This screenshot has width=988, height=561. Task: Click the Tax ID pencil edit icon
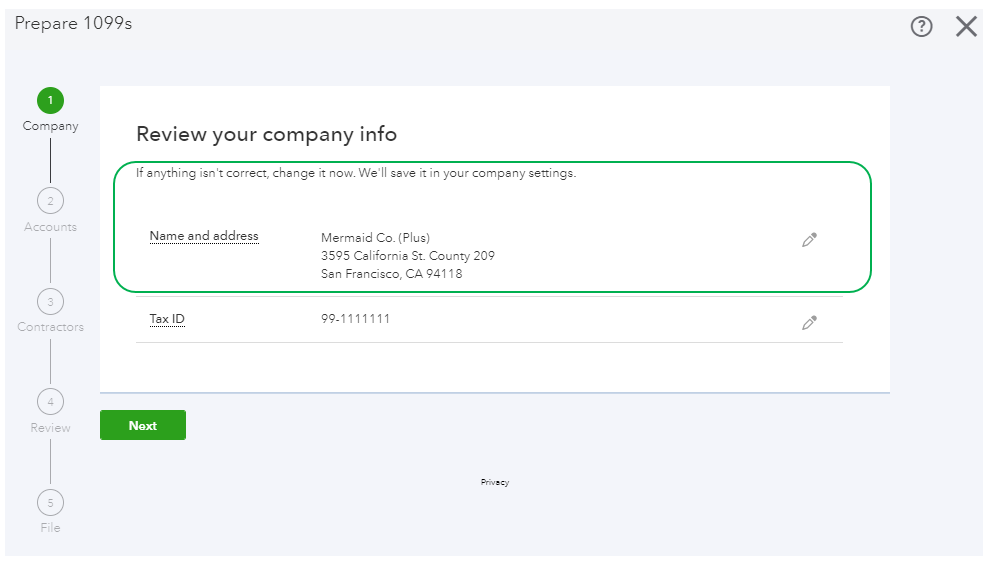(810, 323)
